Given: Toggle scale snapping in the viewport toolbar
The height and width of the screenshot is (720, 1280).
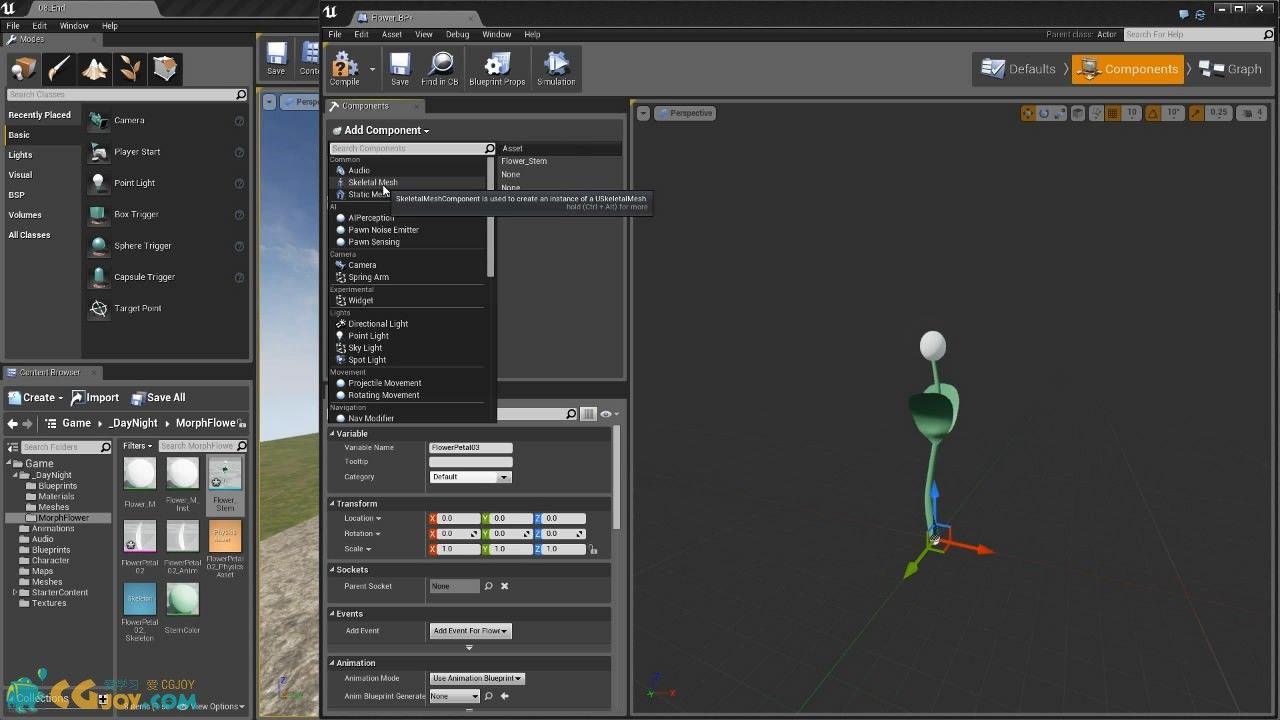Looking at the screenshot, I should pos(1196,113).
